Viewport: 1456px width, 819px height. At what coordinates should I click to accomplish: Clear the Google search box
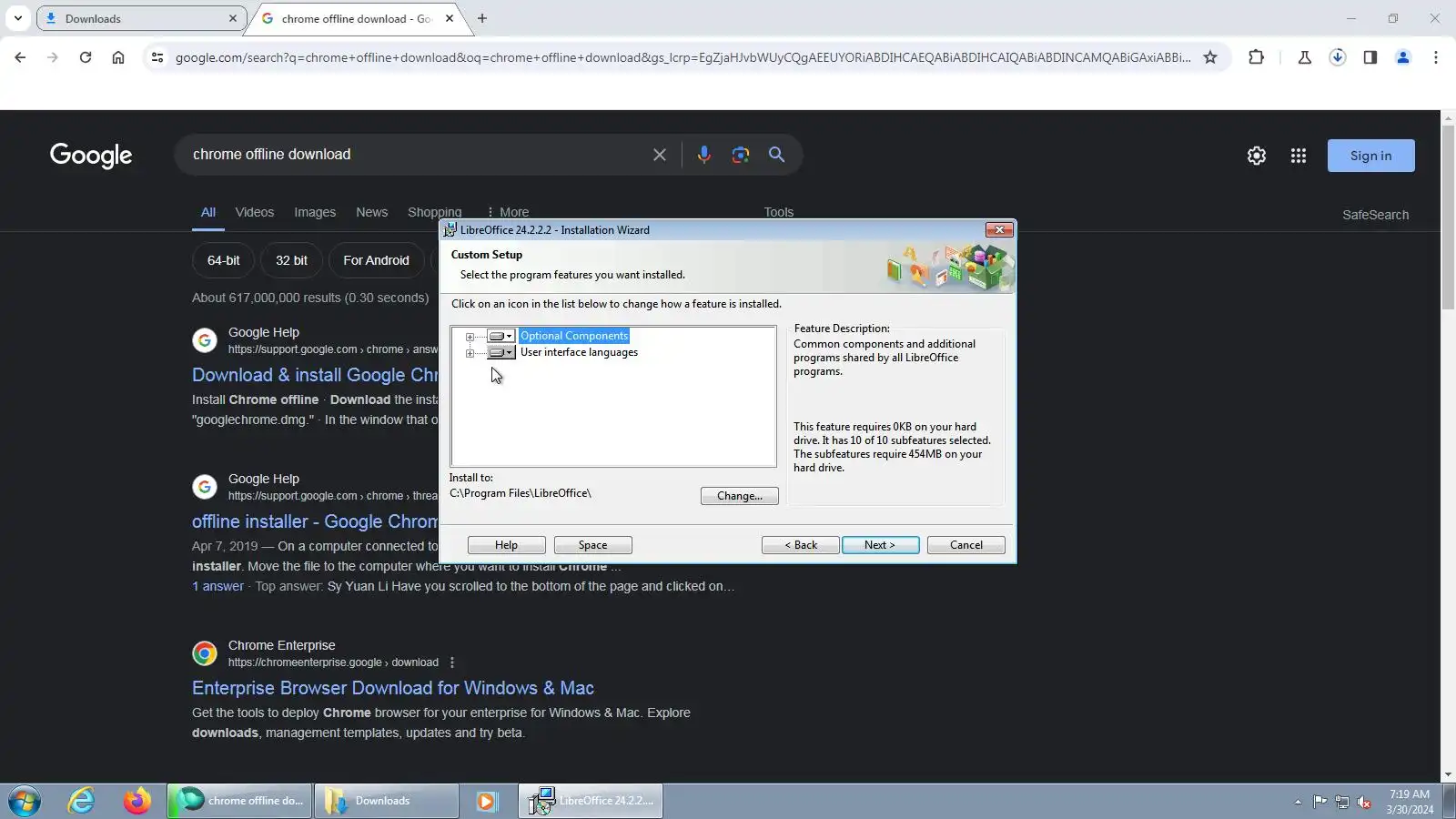[660, 155]
